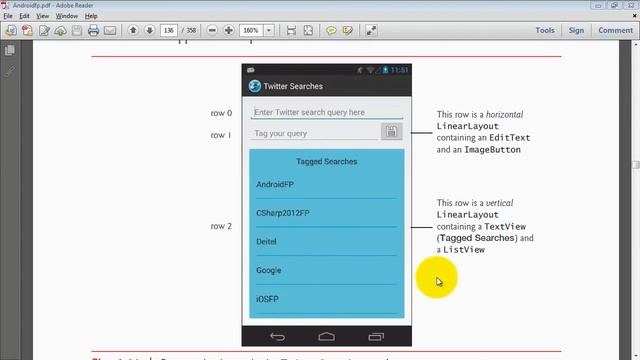
Task: Click the 'row 0' label text
Action: 221,113
